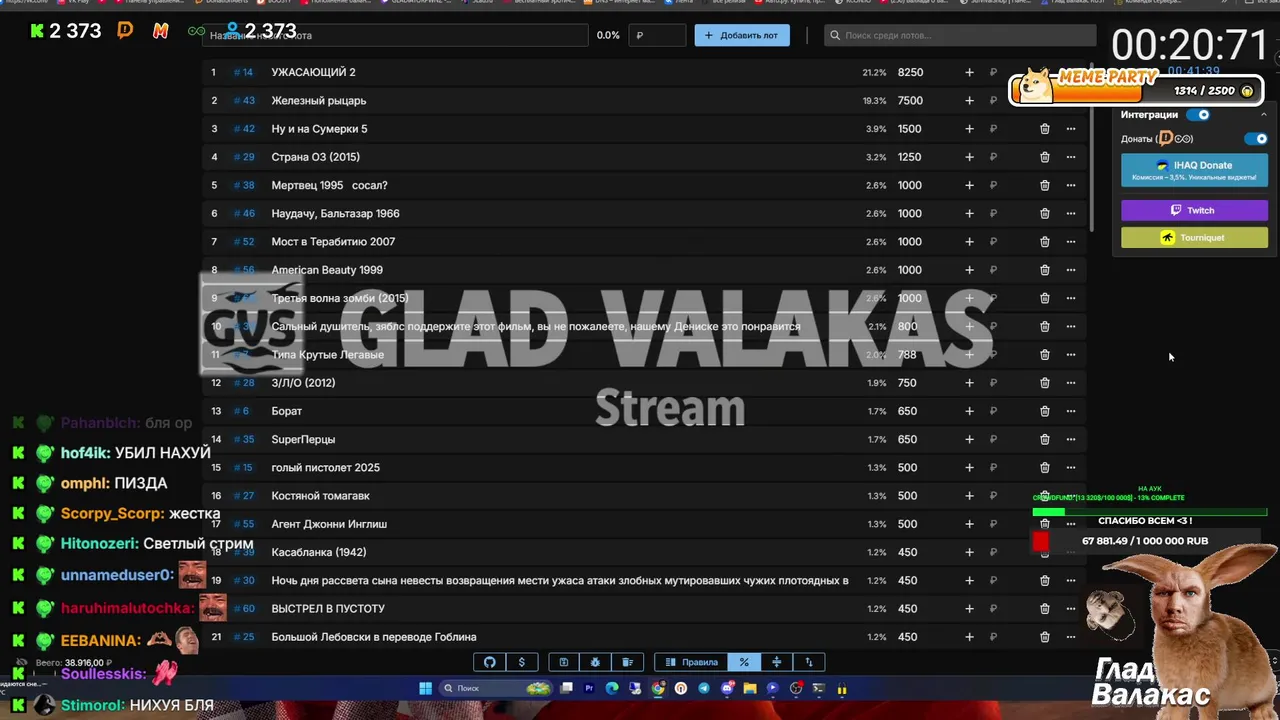
Task: Delete the SuperПерцы lot
Action: click(x=1044, y=439)
